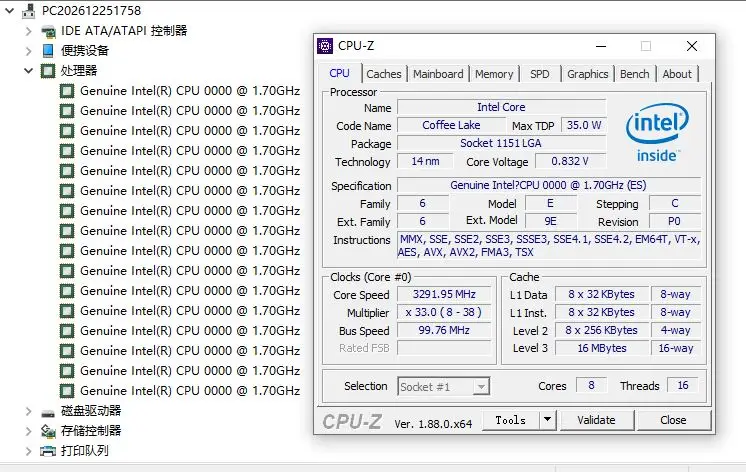Screen dimensions: 746x472
Task: Click the Bus Speed value 99.76 MHz
Action: pyautogui.click(x=444, y=331)
